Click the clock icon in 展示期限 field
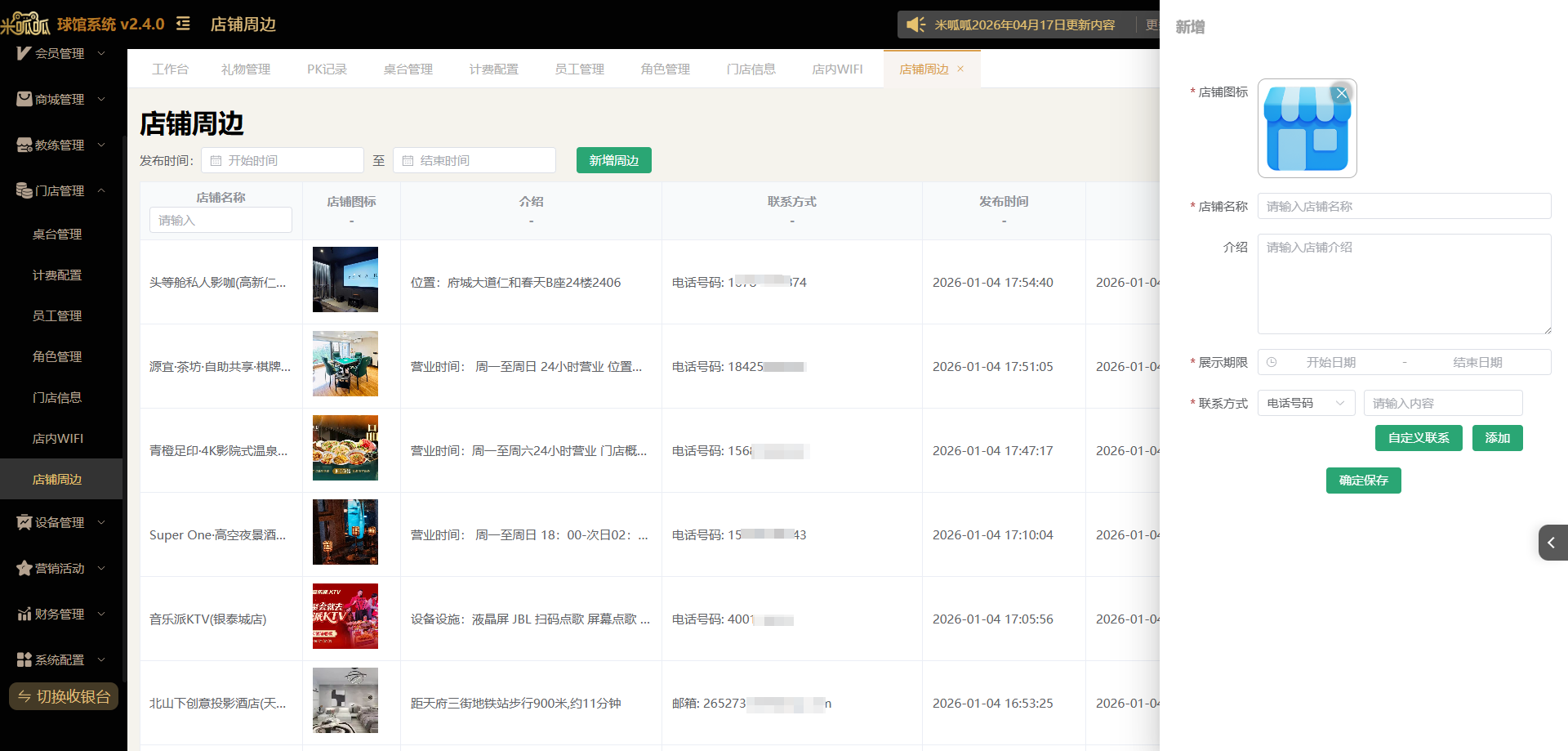Viewport: 1568px width, 751px height. (x=1272, y=362)
